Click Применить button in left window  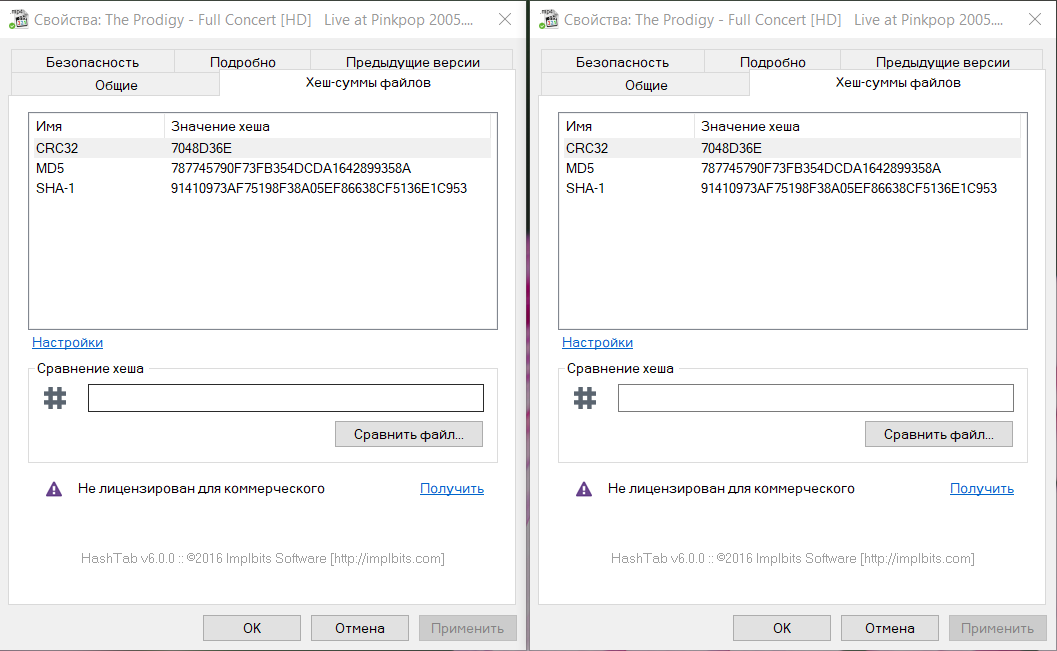(467, 628)
